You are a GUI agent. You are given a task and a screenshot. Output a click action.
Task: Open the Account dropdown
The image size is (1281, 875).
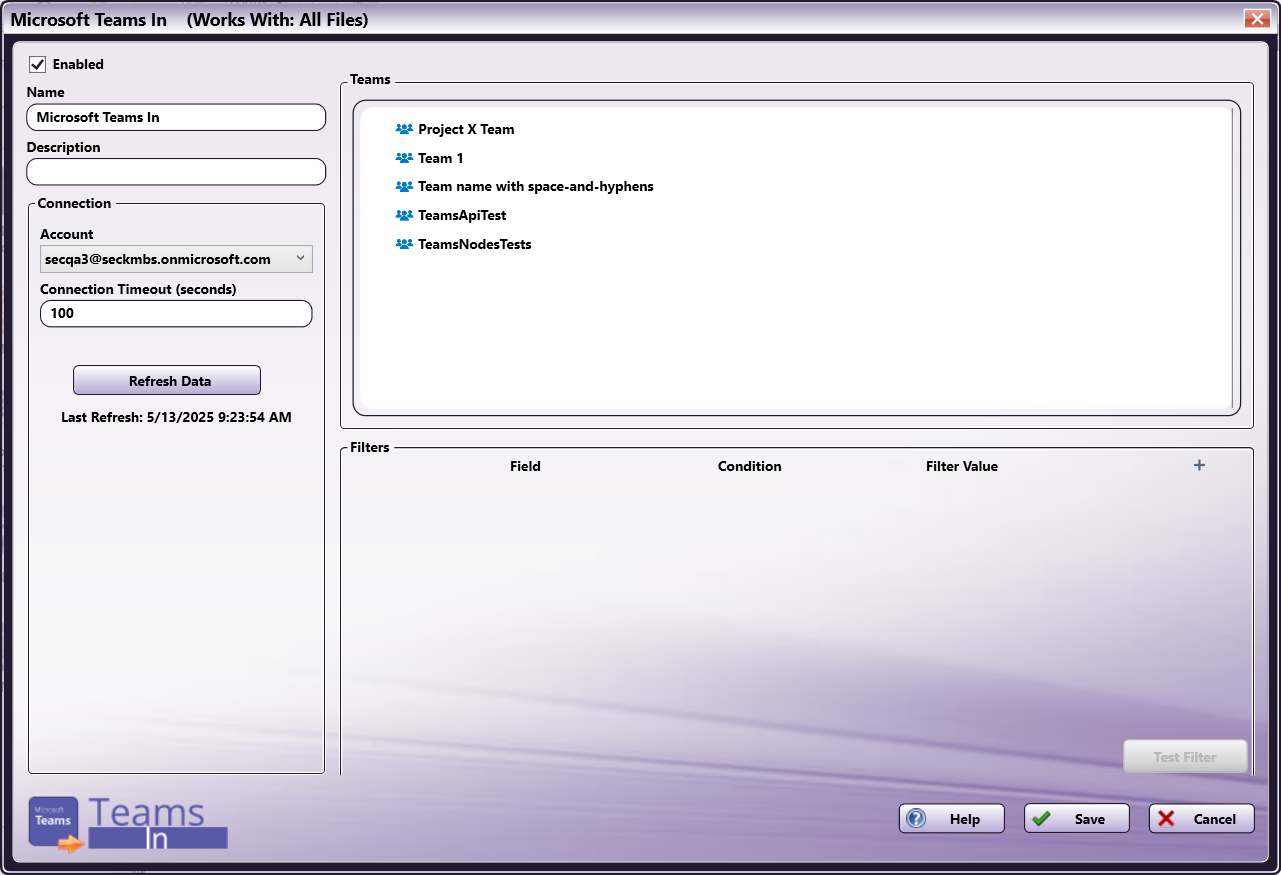[x=176, y=259]
